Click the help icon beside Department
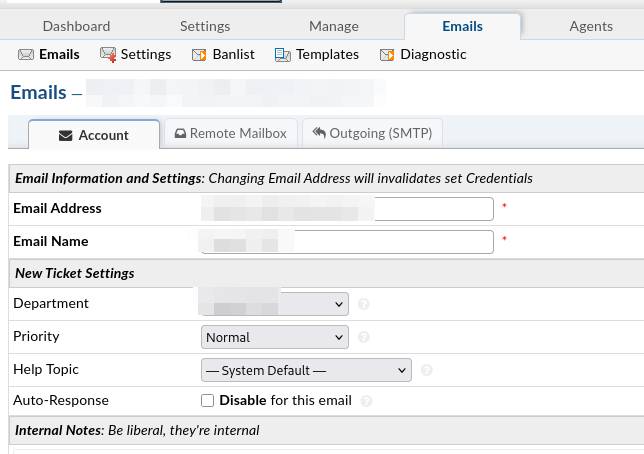The width and height of the screenshot is (644, 454). [x=364, y=304]
